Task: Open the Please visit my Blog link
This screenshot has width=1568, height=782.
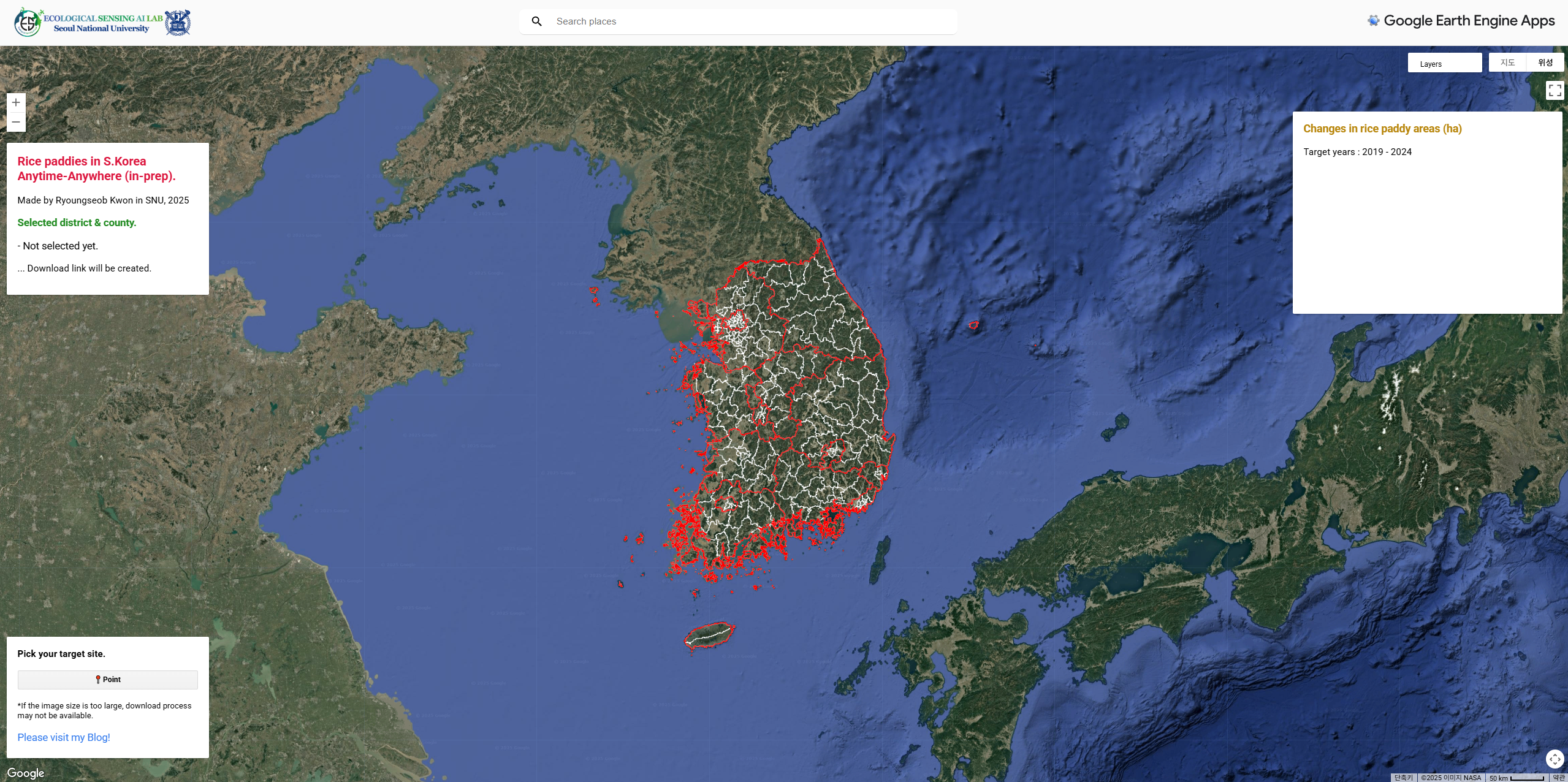Action: pos(64,737)
